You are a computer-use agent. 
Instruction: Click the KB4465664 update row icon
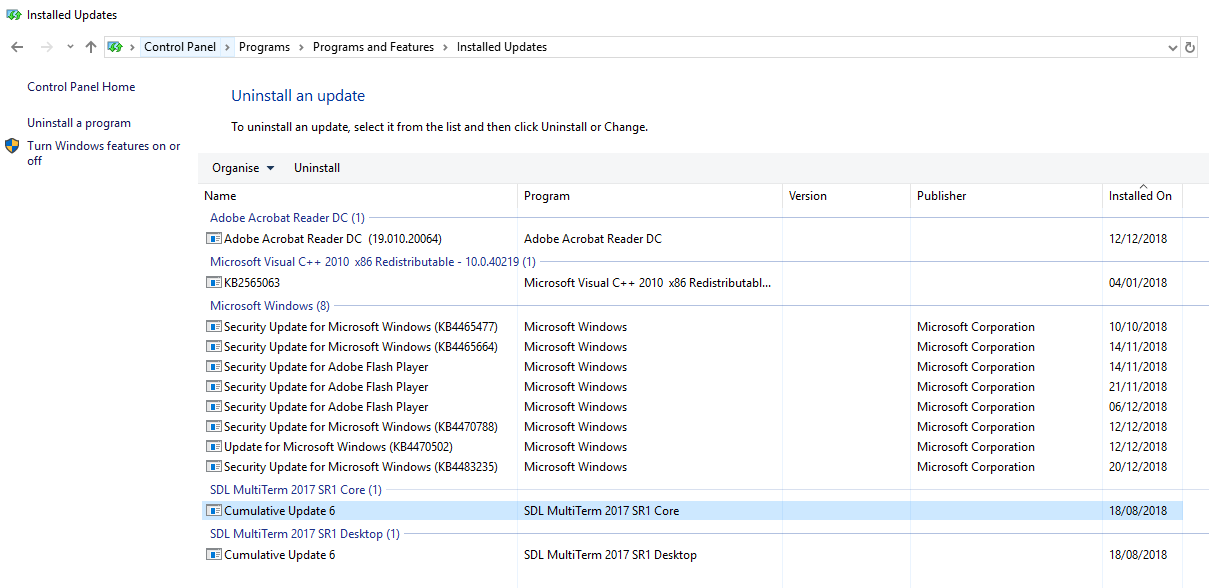(213, 347)
